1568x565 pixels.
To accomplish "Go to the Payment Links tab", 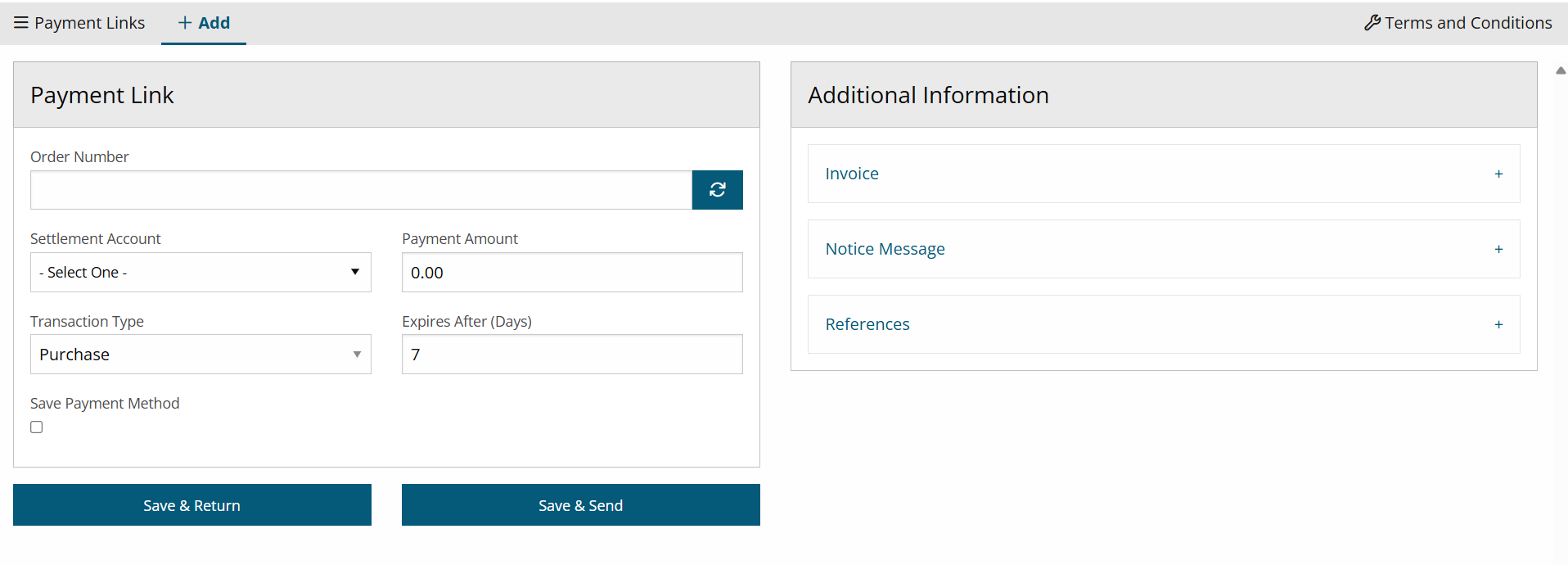I will [89, 23].
